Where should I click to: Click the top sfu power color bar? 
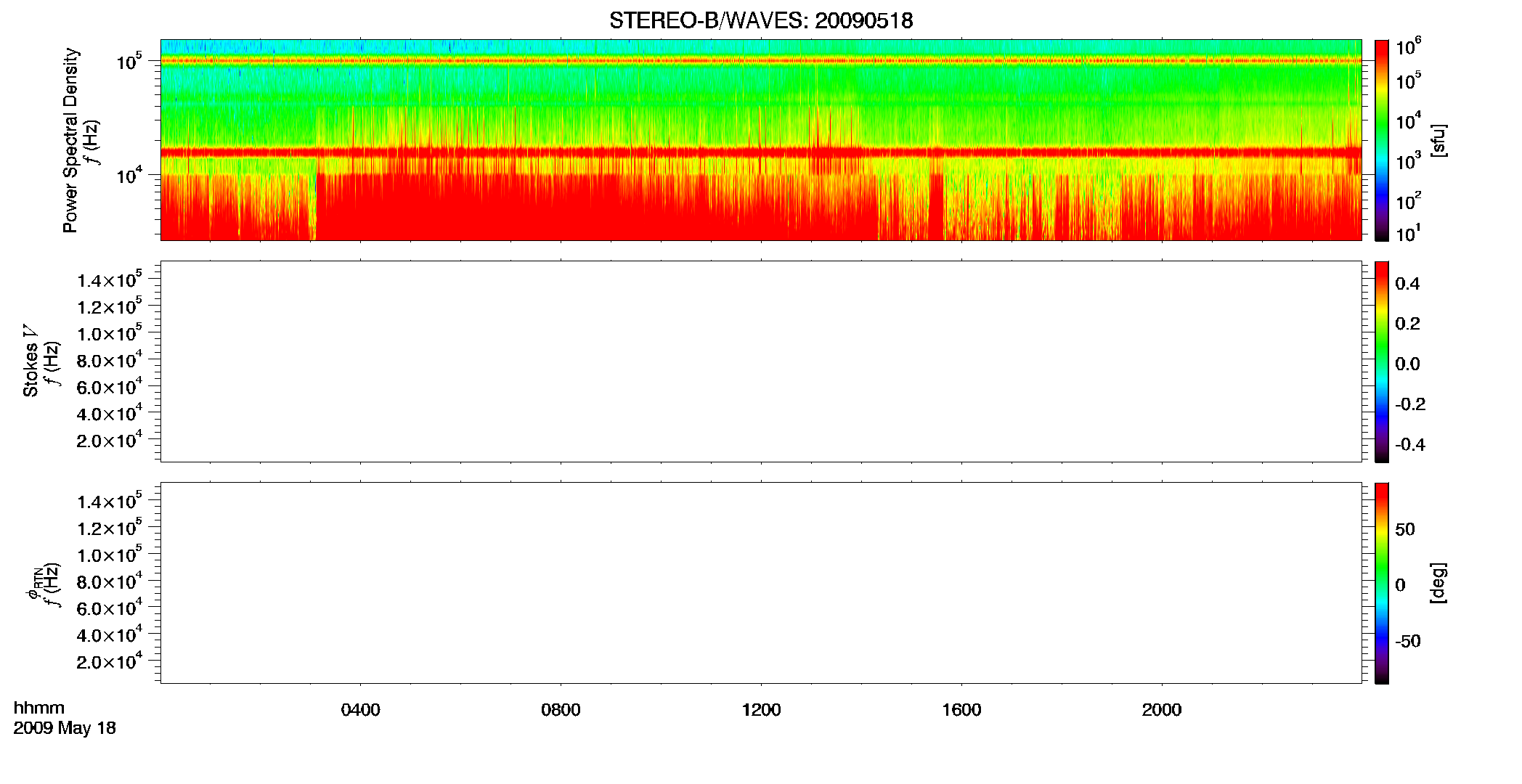pos(1382,140)
